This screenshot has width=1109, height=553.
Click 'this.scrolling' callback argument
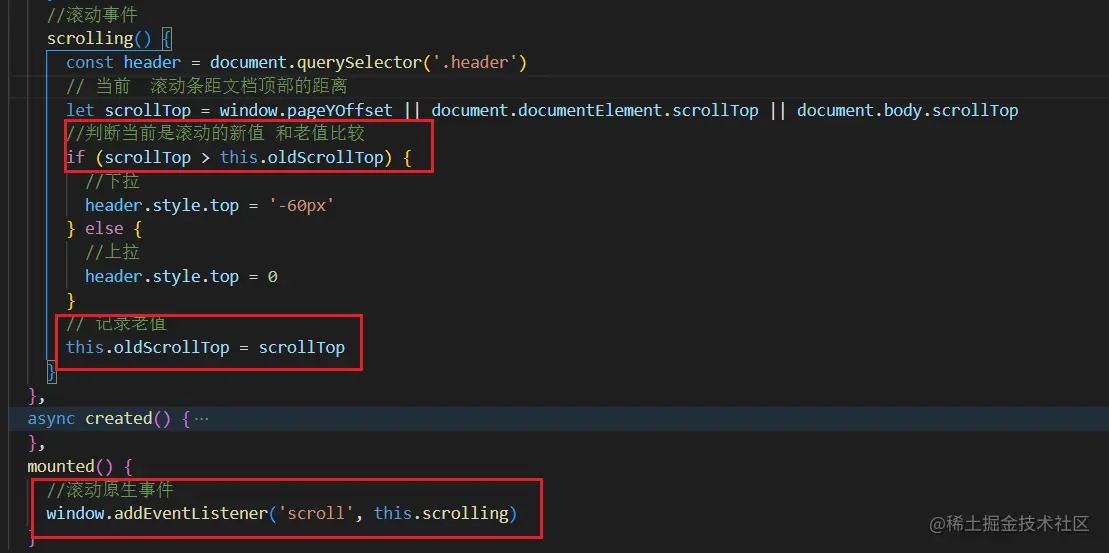pyautogui.click(x=441, y=513)
